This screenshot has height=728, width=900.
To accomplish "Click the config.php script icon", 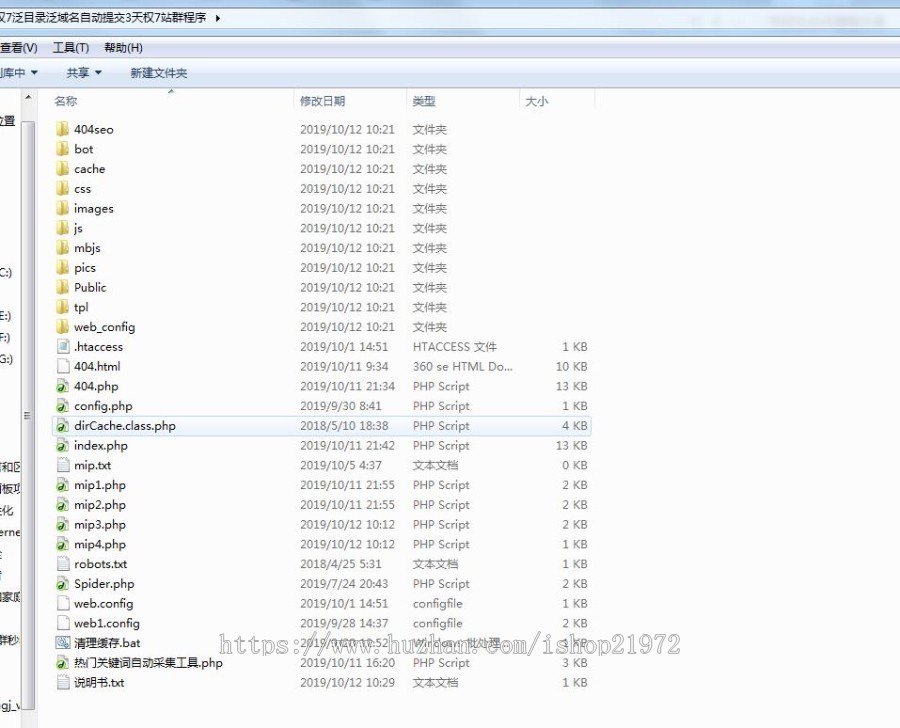I will [x=63, y=406].
